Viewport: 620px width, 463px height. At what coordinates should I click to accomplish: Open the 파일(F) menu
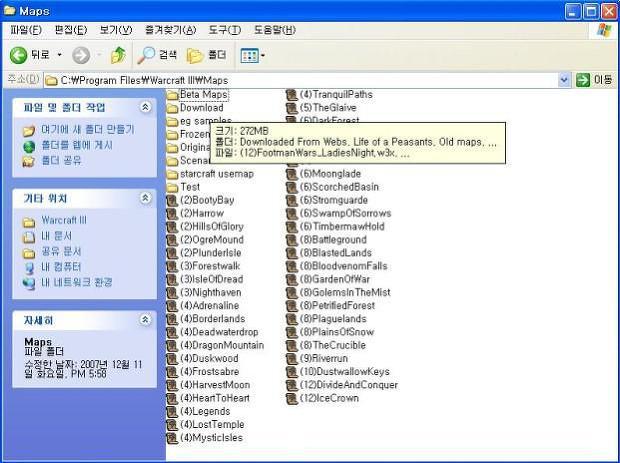coord(26,30)
